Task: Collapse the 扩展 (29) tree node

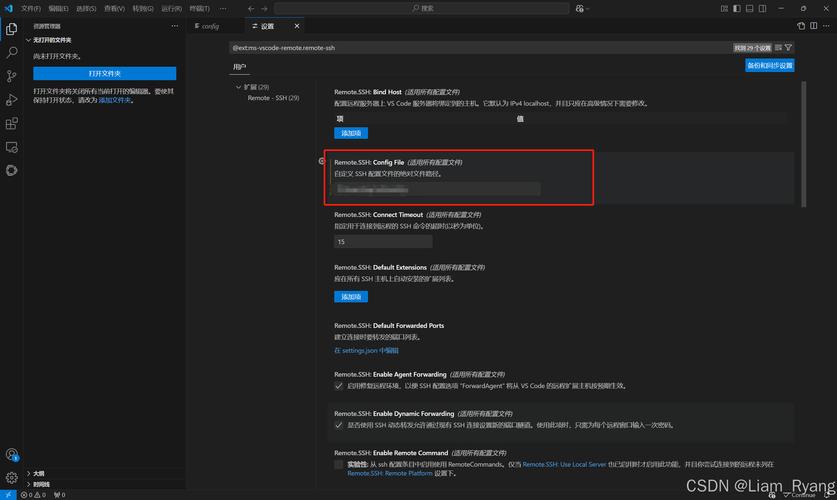Action: 238,87
